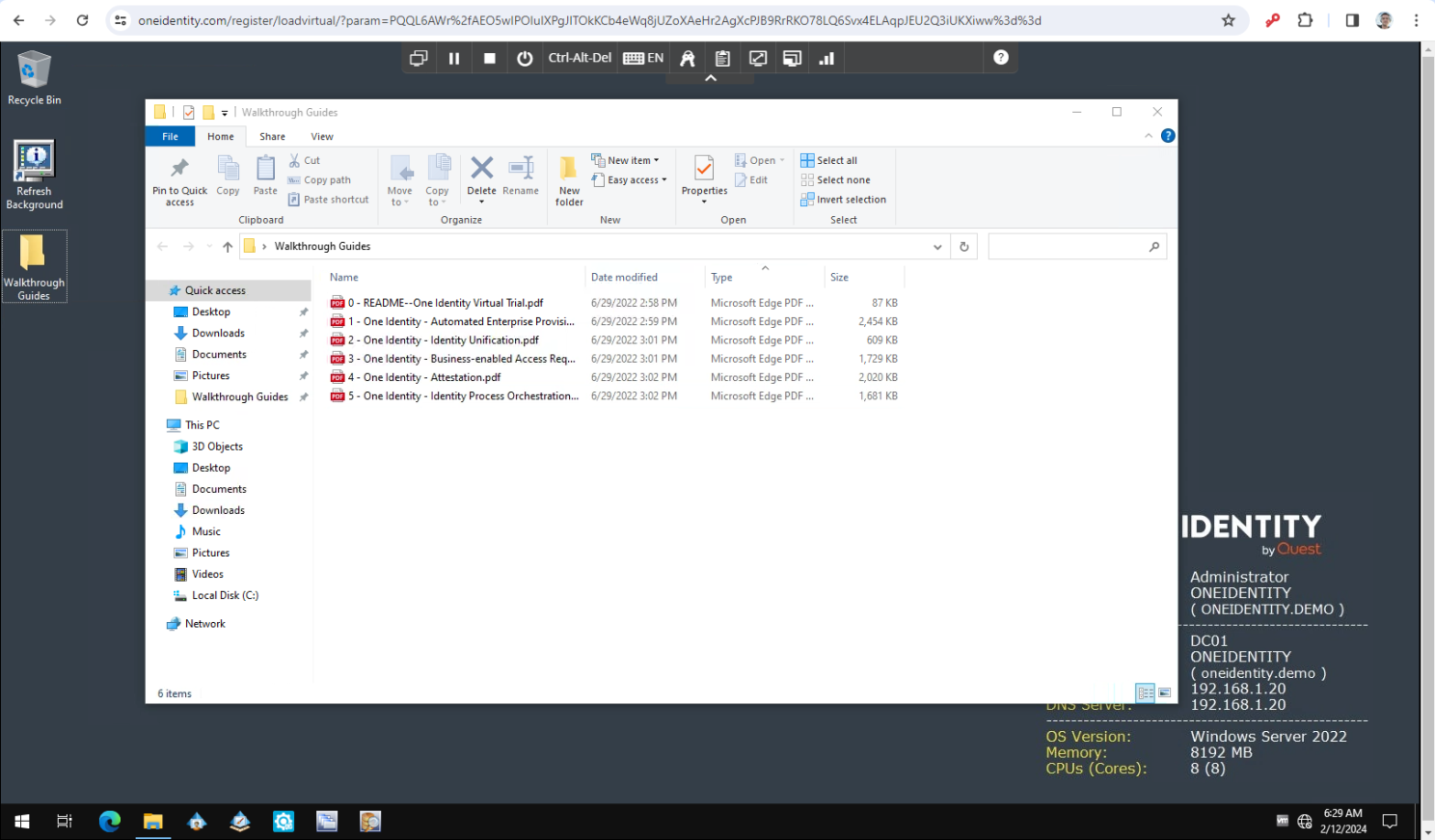Screen dimensions: 1435x840
Task: Open the EN keyboard layout selector
Action: (x=643, y=58)
